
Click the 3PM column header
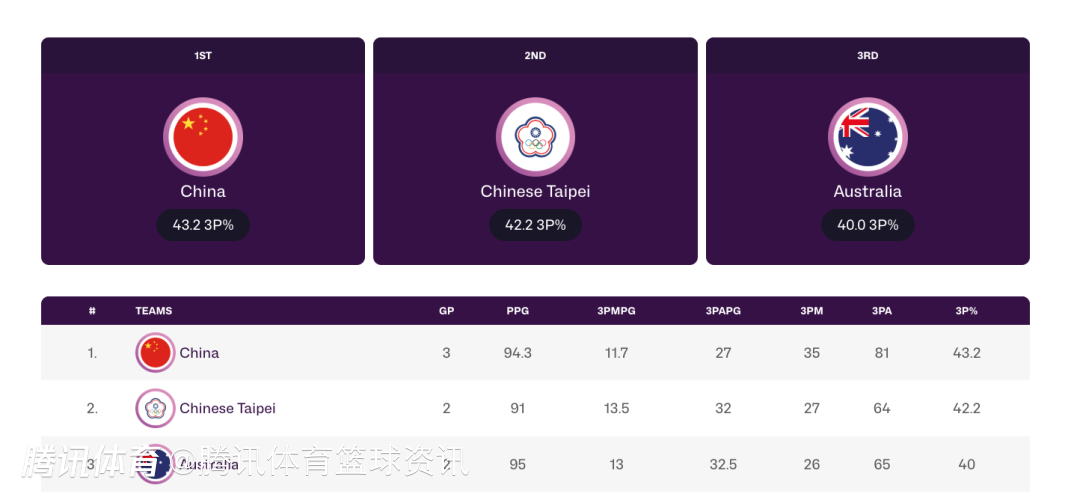point(811,310)
